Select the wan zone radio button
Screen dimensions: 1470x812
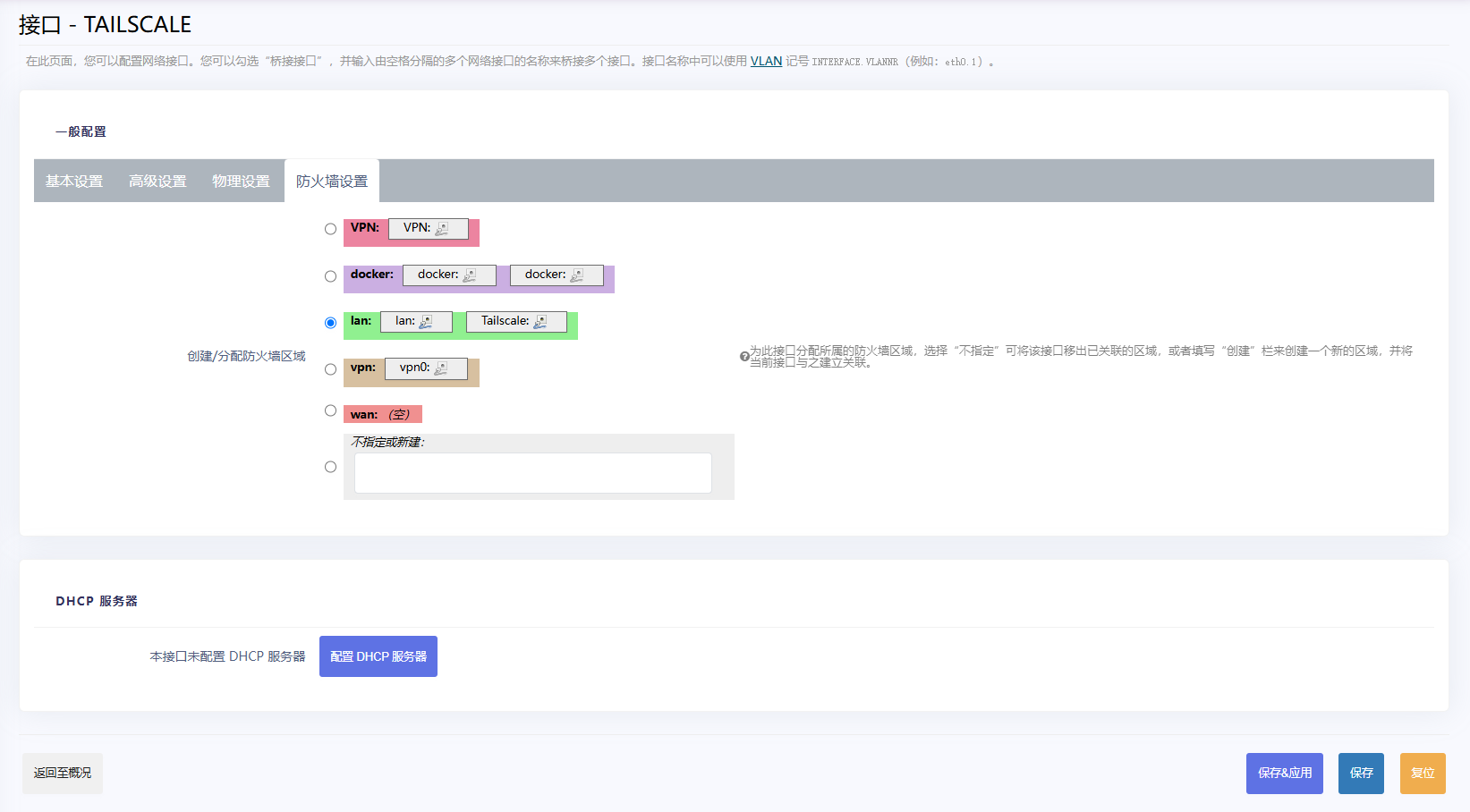pos(330,410)
